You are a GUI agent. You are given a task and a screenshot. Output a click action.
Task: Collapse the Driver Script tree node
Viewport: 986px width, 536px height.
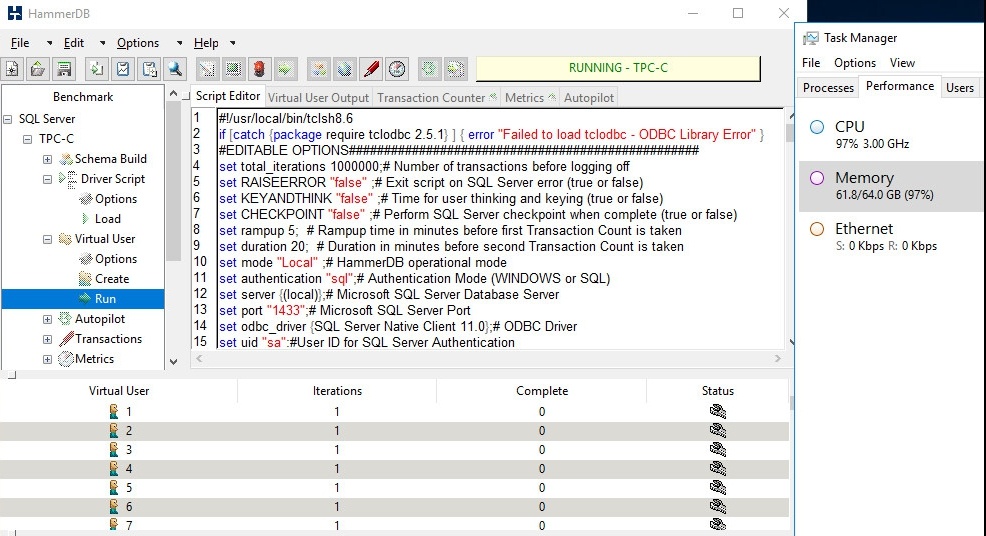pyautogui.click(x=48, y=179)
